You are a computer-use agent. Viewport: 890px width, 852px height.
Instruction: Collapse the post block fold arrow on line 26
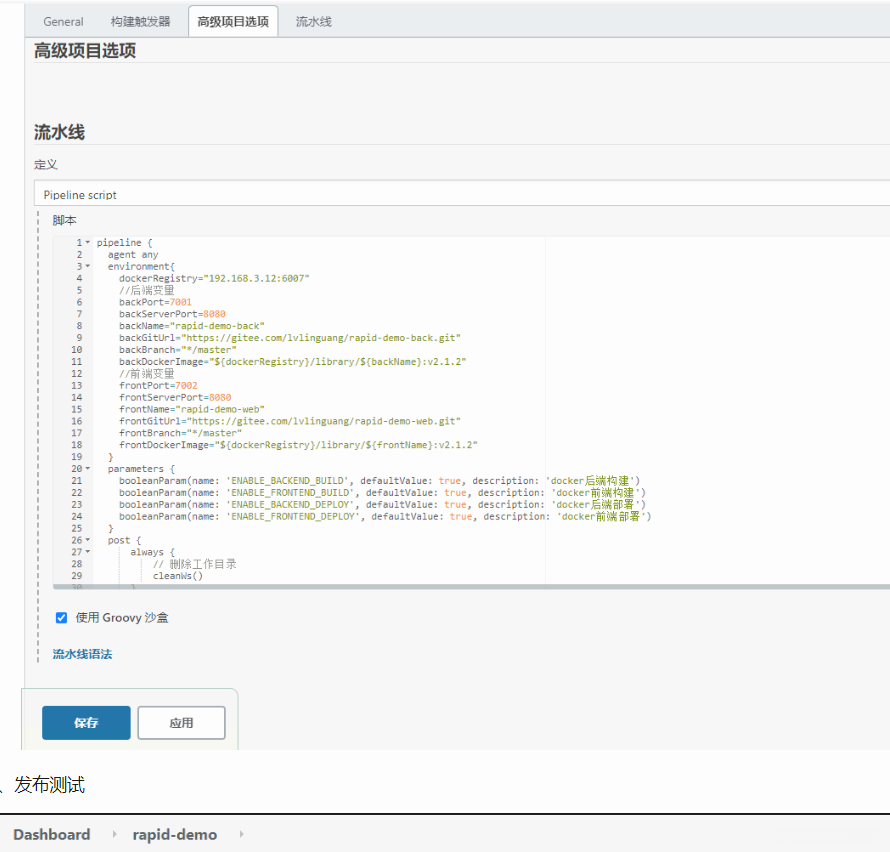88,540
